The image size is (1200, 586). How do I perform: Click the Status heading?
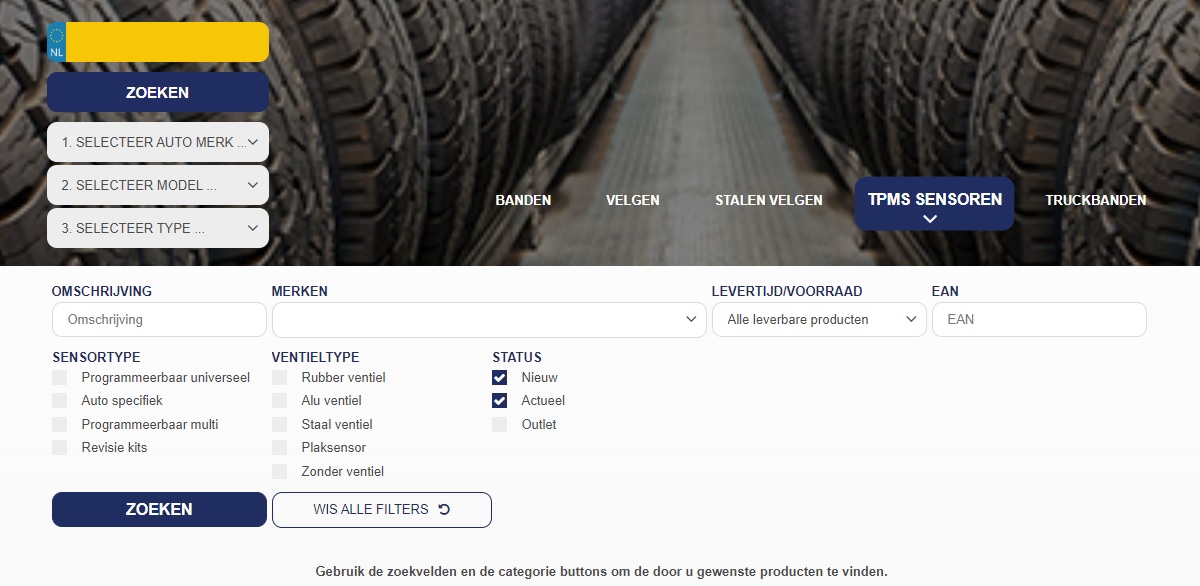coord(517,357)
